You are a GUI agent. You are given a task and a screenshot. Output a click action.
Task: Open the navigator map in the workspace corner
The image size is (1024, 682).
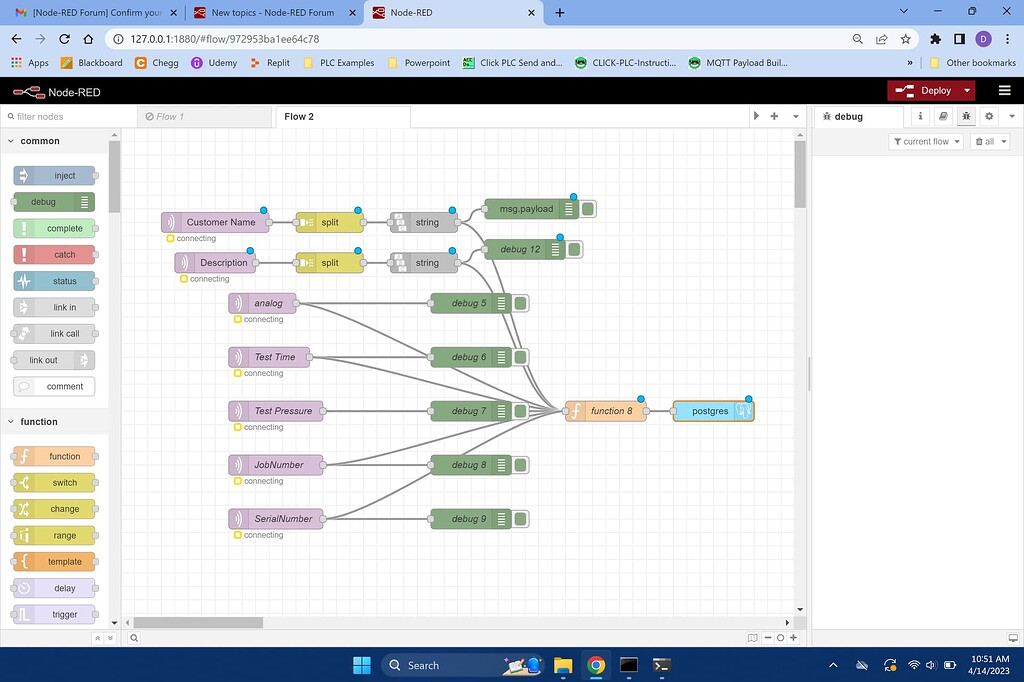[752, 637]
